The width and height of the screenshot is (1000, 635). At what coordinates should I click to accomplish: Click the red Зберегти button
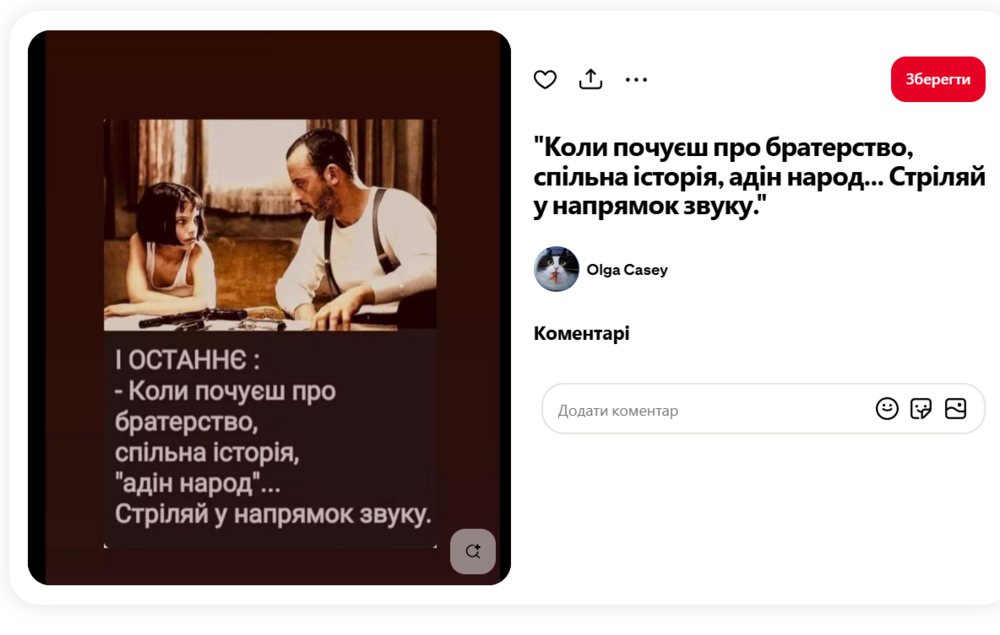(x=938, y=79)
